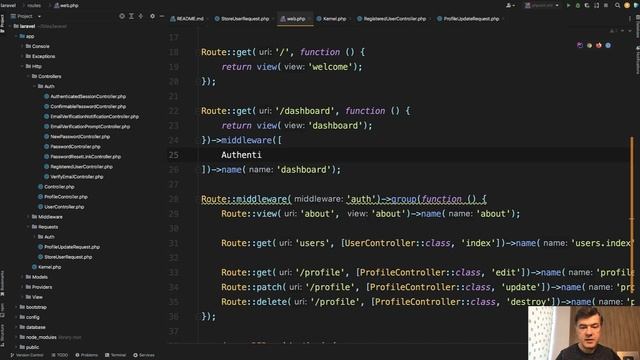Click the Project vertical sidebar tab
The image size is (640, 360).
point(2,23)
